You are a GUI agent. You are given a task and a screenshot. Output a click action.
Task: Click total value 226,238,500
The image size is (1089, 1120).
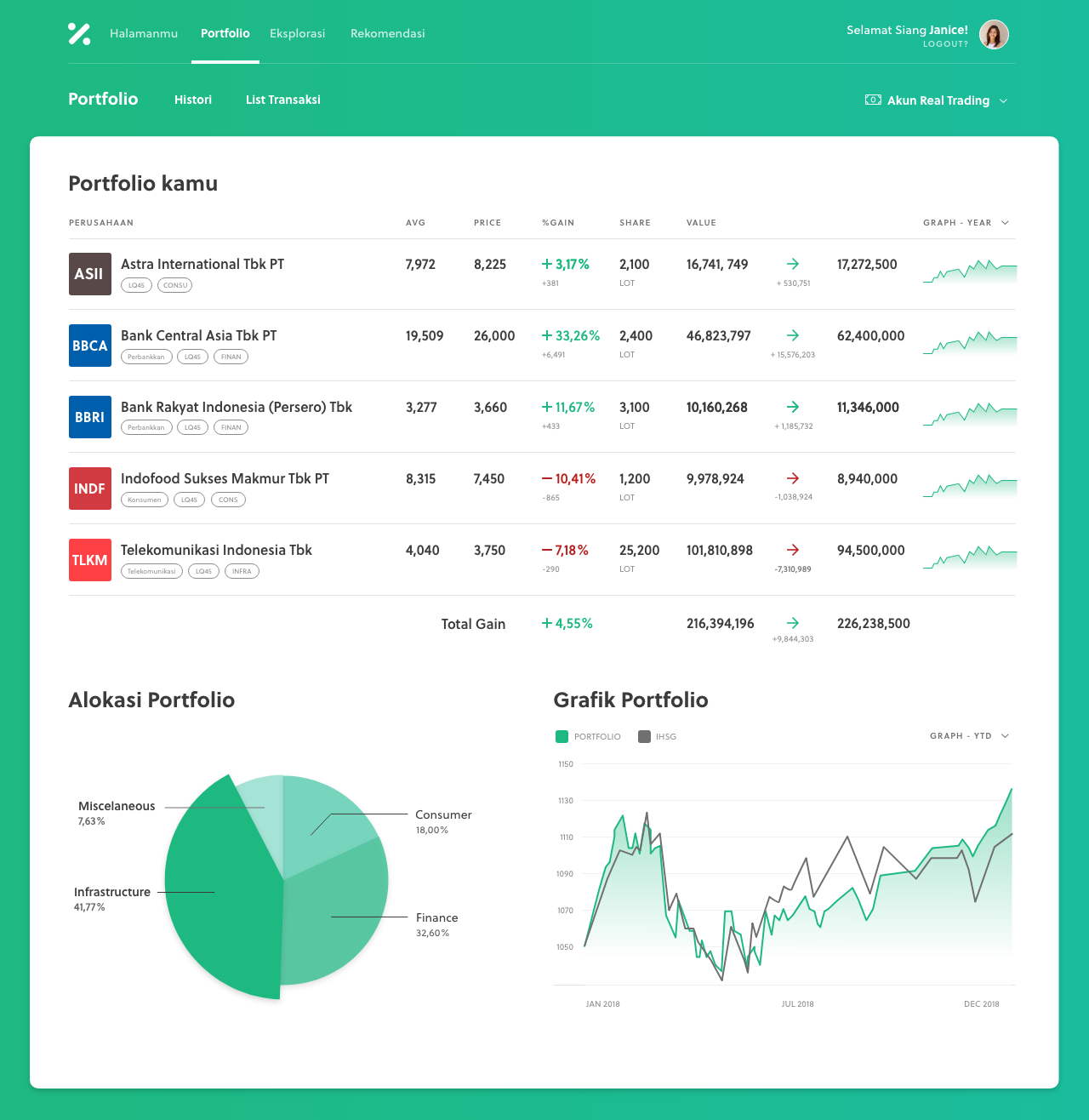pos(874,624)
